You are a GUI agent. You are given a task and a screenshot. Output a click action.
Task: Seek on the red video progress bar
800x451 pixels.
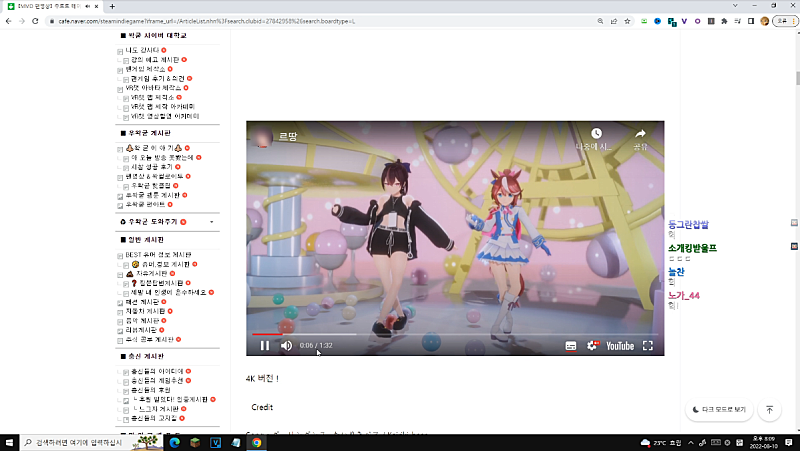click(267, 334)
